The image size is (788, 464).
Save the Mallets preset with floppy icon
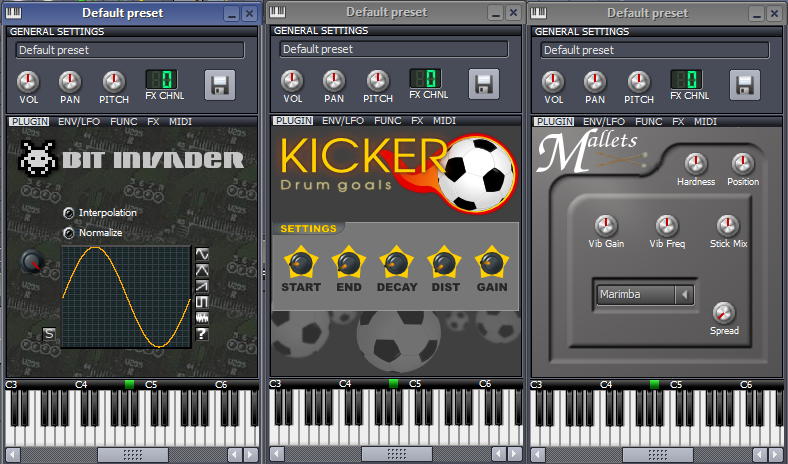click(745, 85)
